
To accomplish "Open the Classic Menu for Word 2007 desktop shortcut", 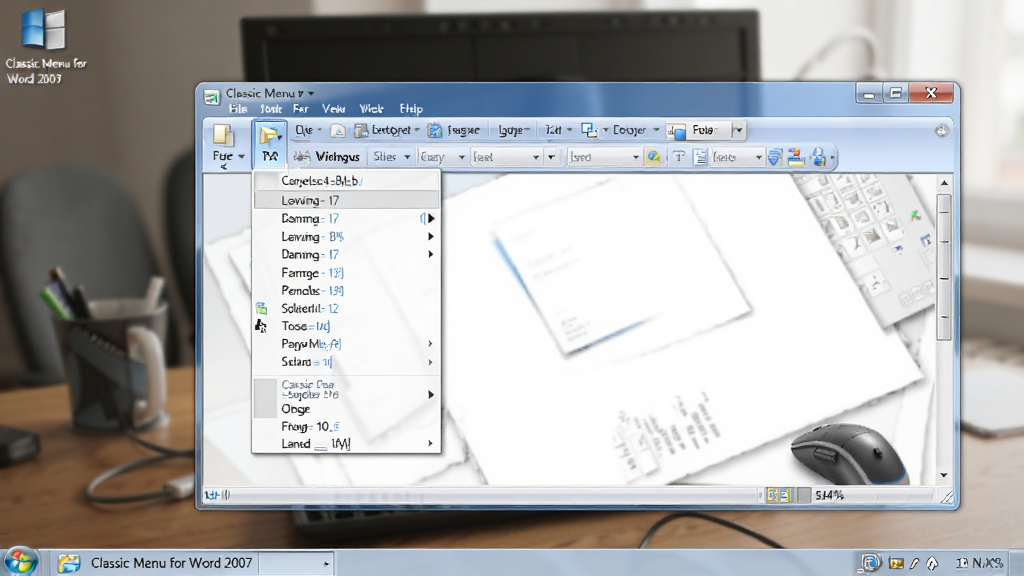I will click(44, 46).
